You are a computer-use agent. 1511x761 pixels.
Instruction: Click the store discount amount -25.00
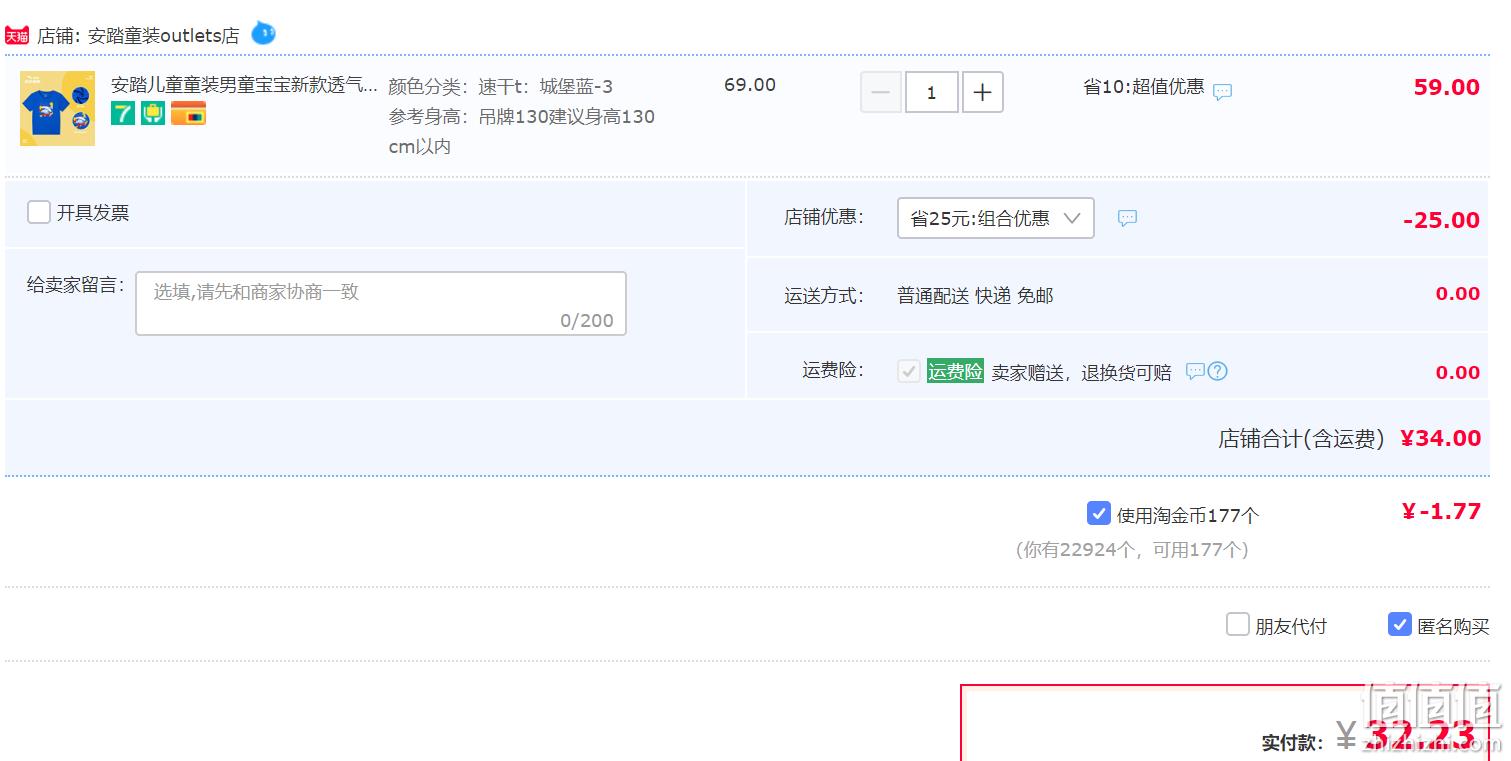click(1441, 220)
